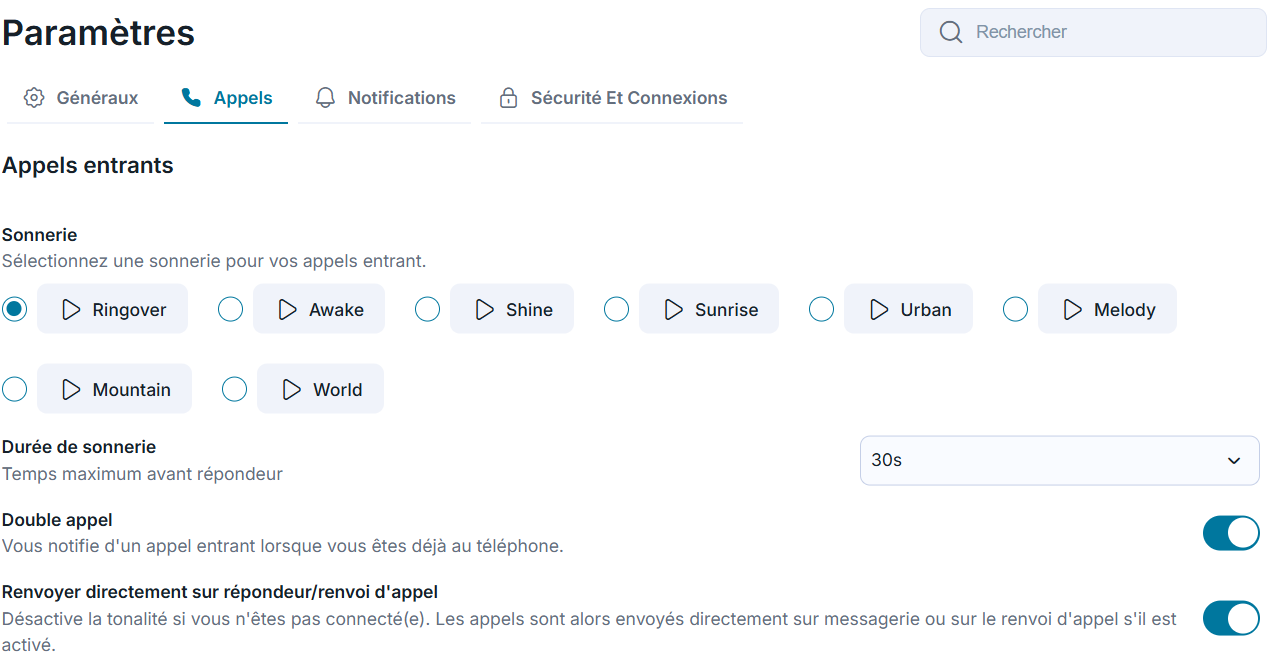Go to Sécurité Et Connexions tab

pos(612,98)
